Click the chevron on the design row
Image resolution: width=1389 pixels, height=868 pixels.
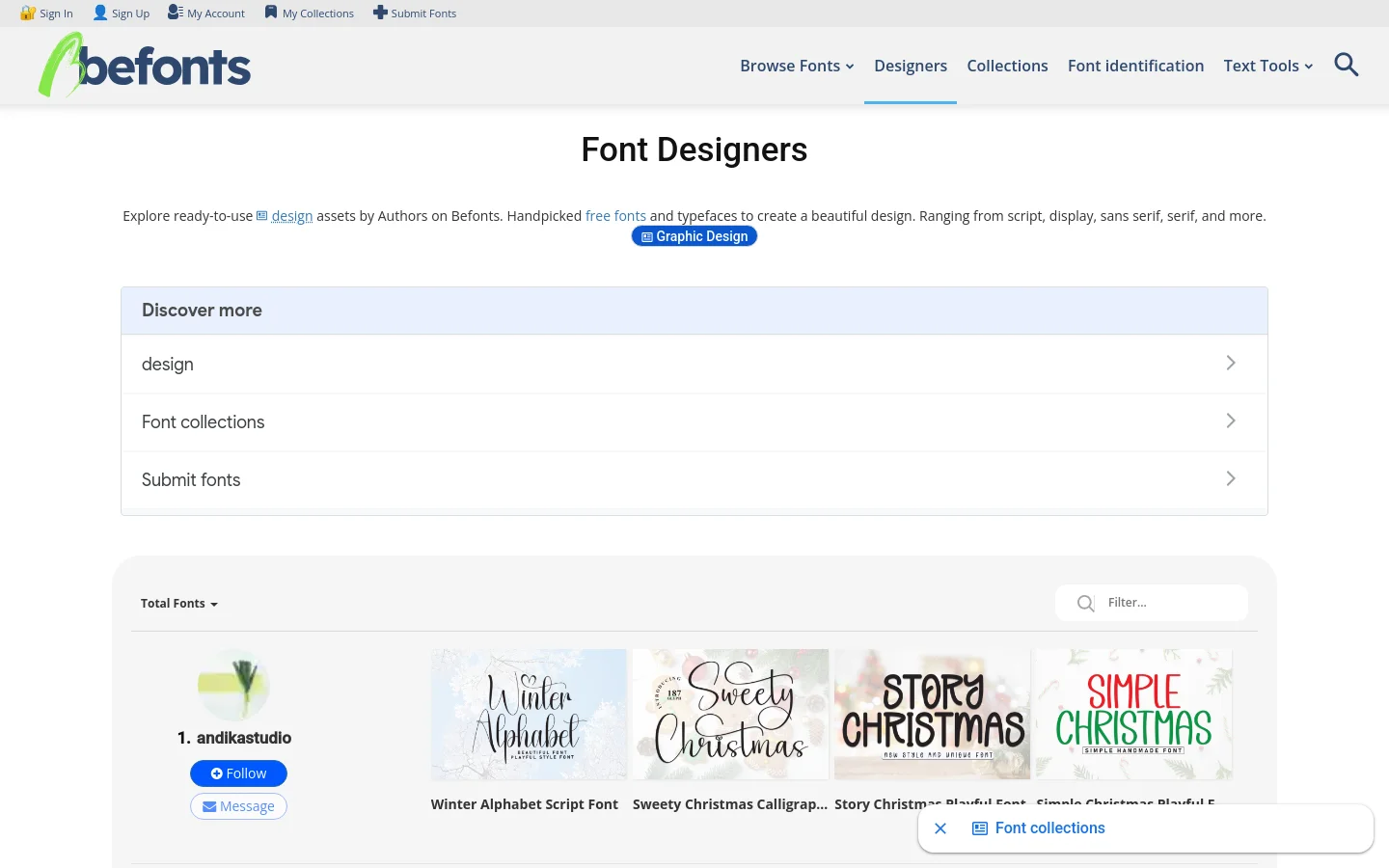(1231, 363)
